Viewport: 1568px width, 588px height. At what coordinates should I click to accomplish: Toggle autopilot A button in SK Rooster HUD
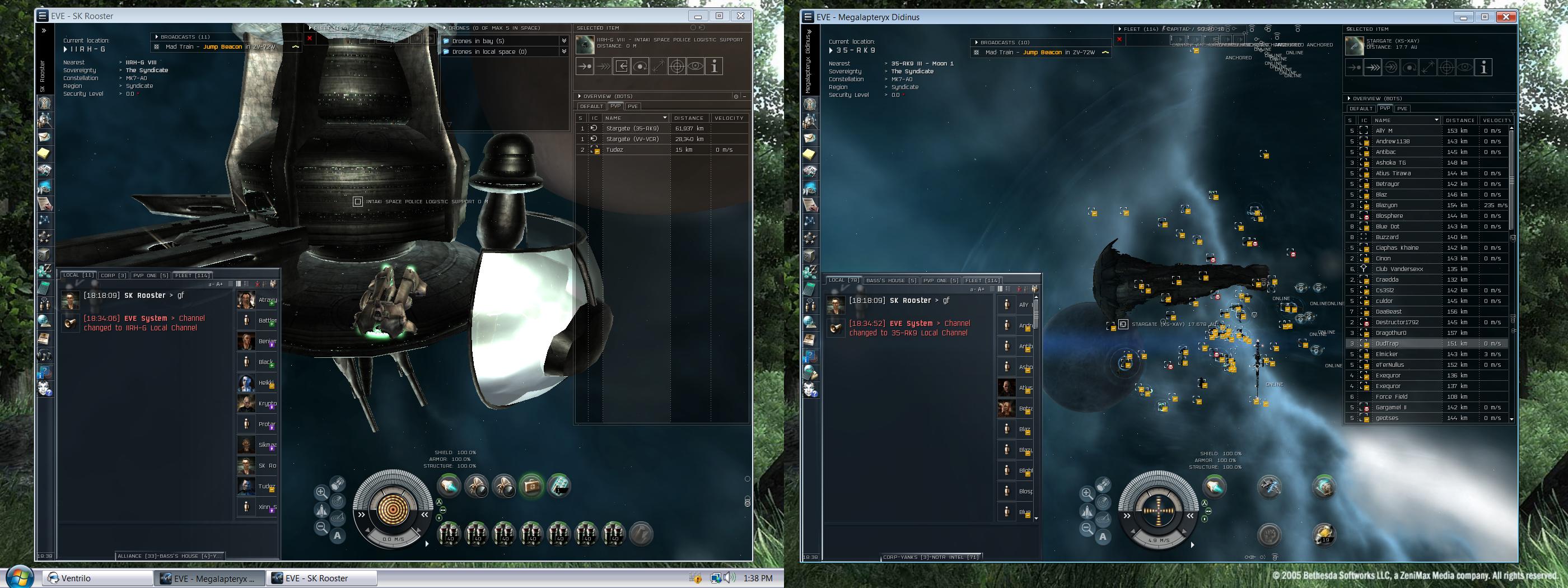click(x=338, y=536)
